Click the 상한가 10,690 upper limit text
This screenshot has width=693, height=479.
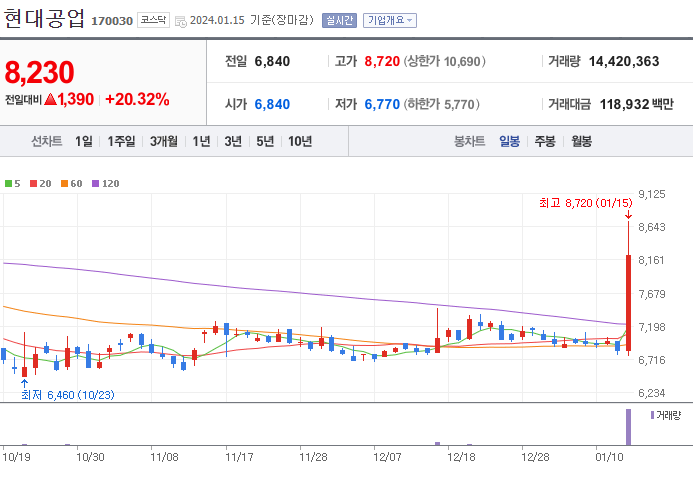[x=444, y=61]
